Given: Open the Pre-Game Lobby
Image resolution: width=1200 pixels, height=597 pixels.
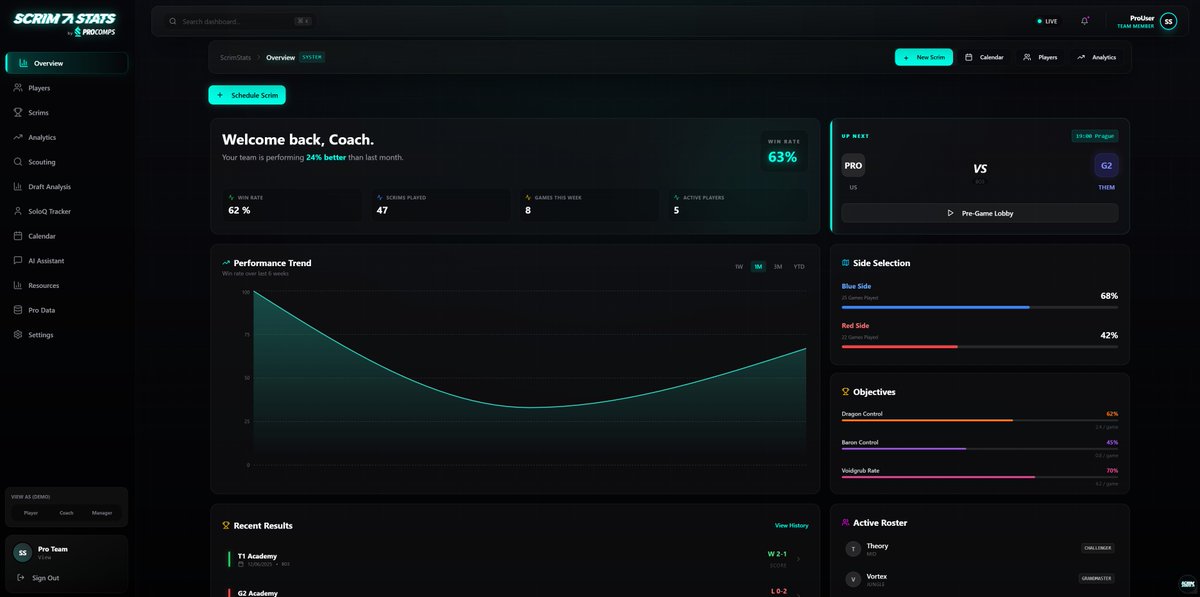Looking at the screenshot, I should click(x=980, y=213).
